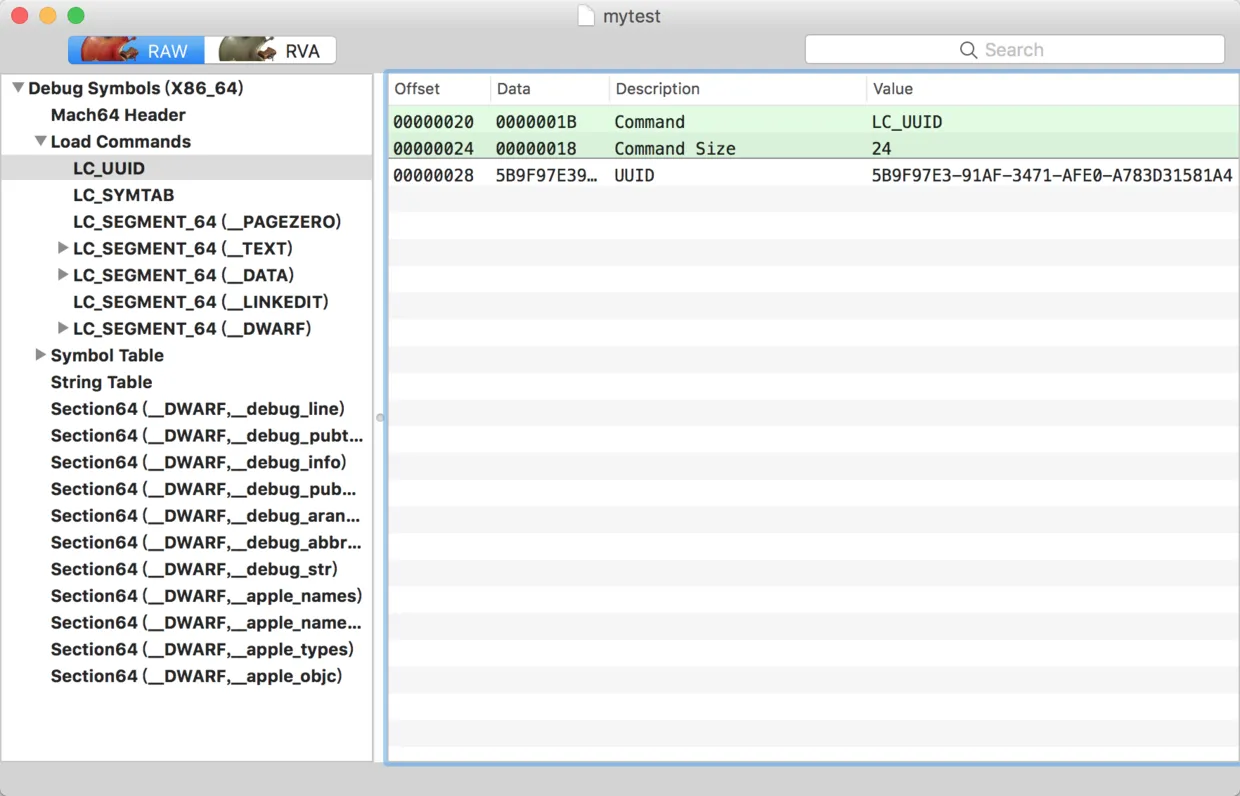
Task: Expand the Symbol Table node
Action: tap(41, 355)
